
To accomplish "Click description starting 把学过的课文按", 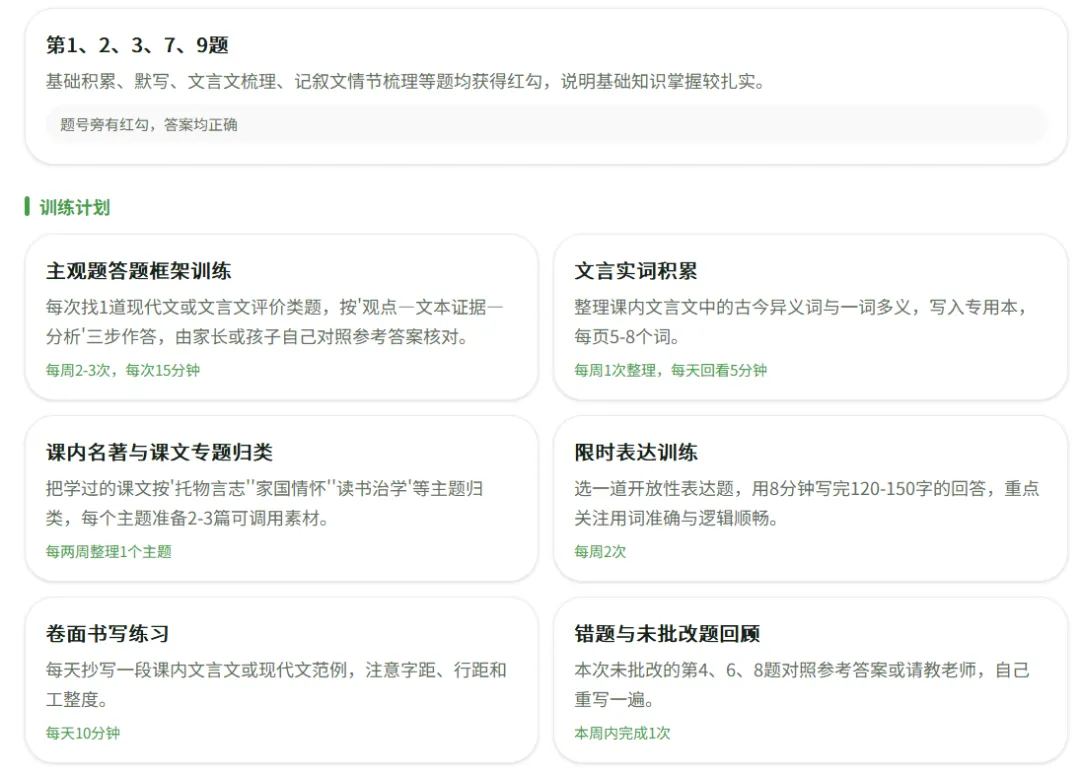I will click(264, 503).
